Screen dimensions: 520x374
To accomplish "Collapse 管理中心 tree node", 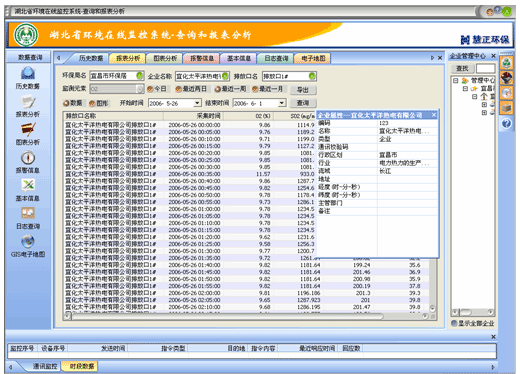I will tap(455, 81).
